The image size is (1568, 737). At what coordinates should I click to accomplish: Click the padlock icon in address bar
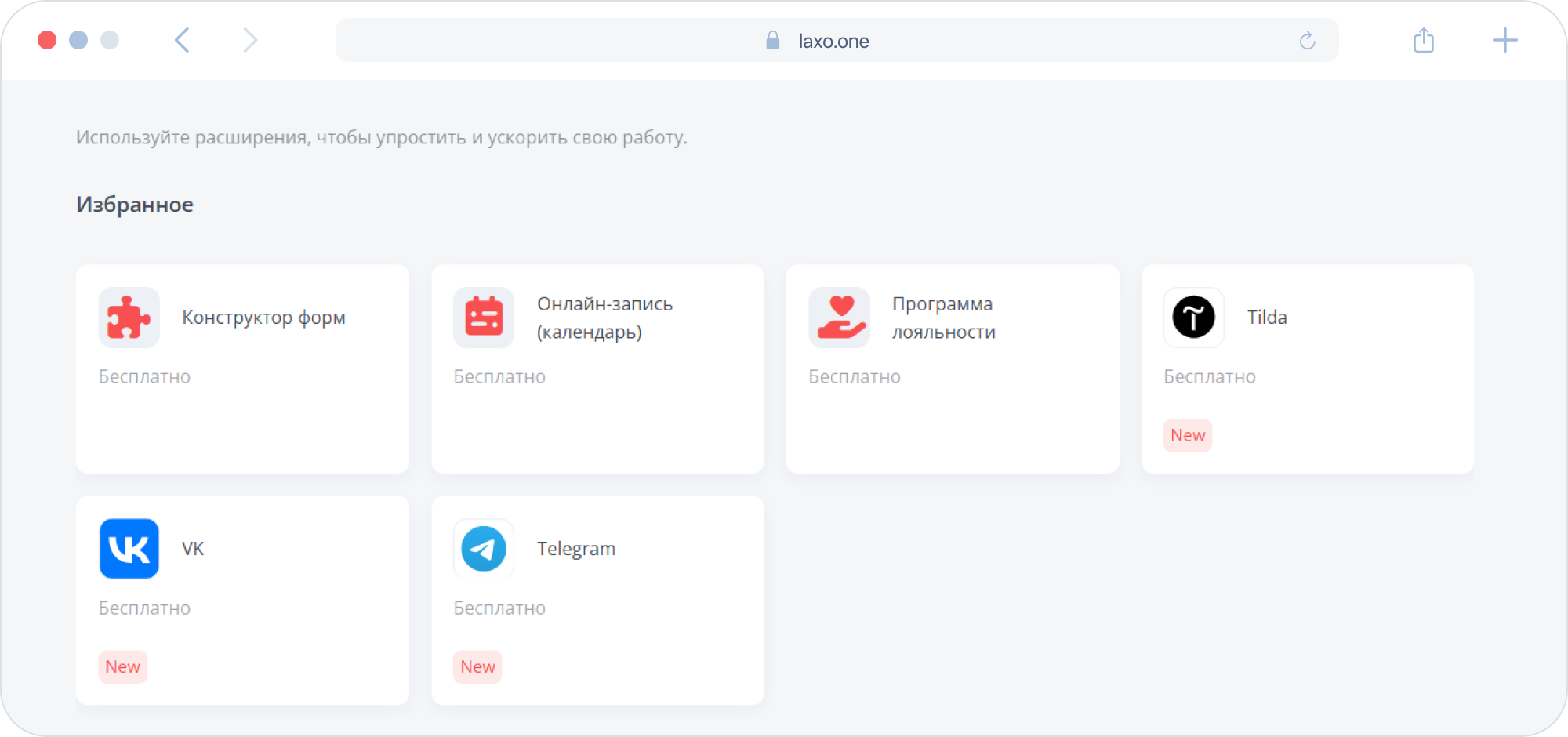[x=772, y=41]
